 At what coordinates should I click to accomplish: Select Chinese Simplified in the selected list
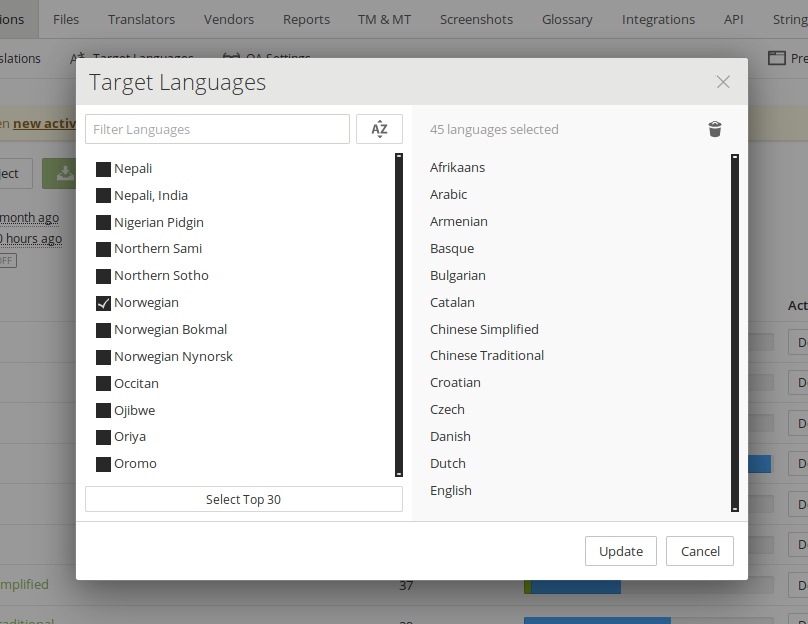tap(484, 329)
